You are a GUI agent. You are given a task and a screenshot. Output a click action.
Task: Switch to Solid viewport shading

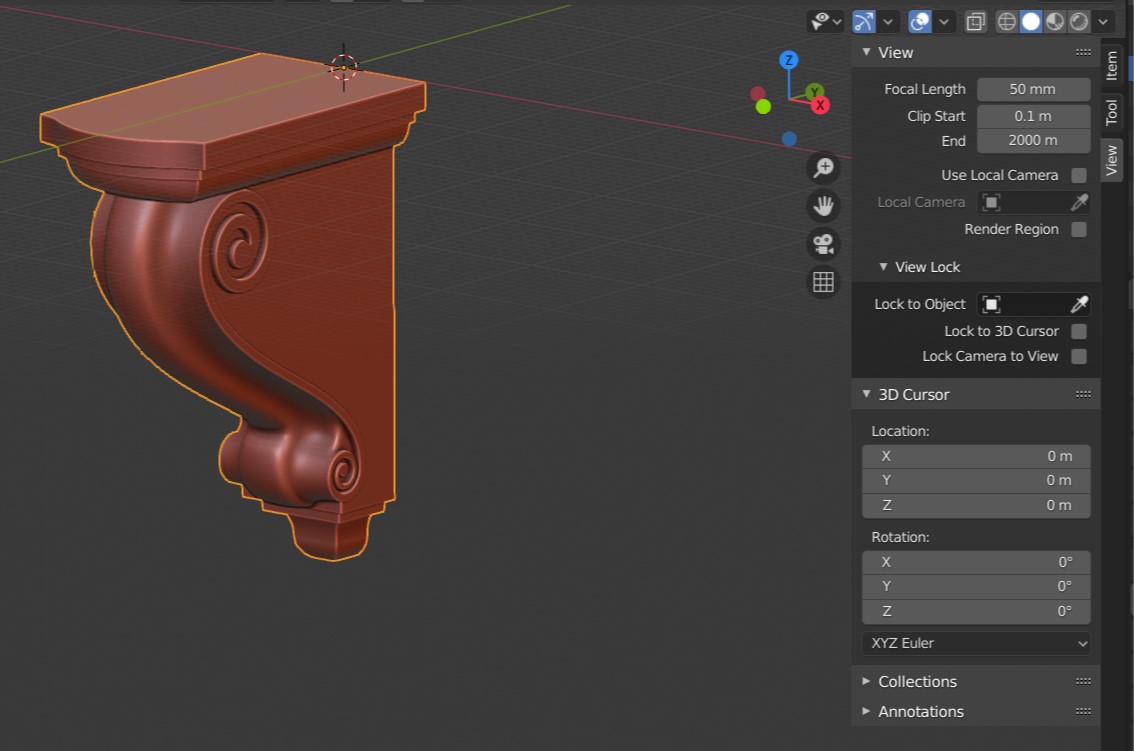(x=1031, y=22)
